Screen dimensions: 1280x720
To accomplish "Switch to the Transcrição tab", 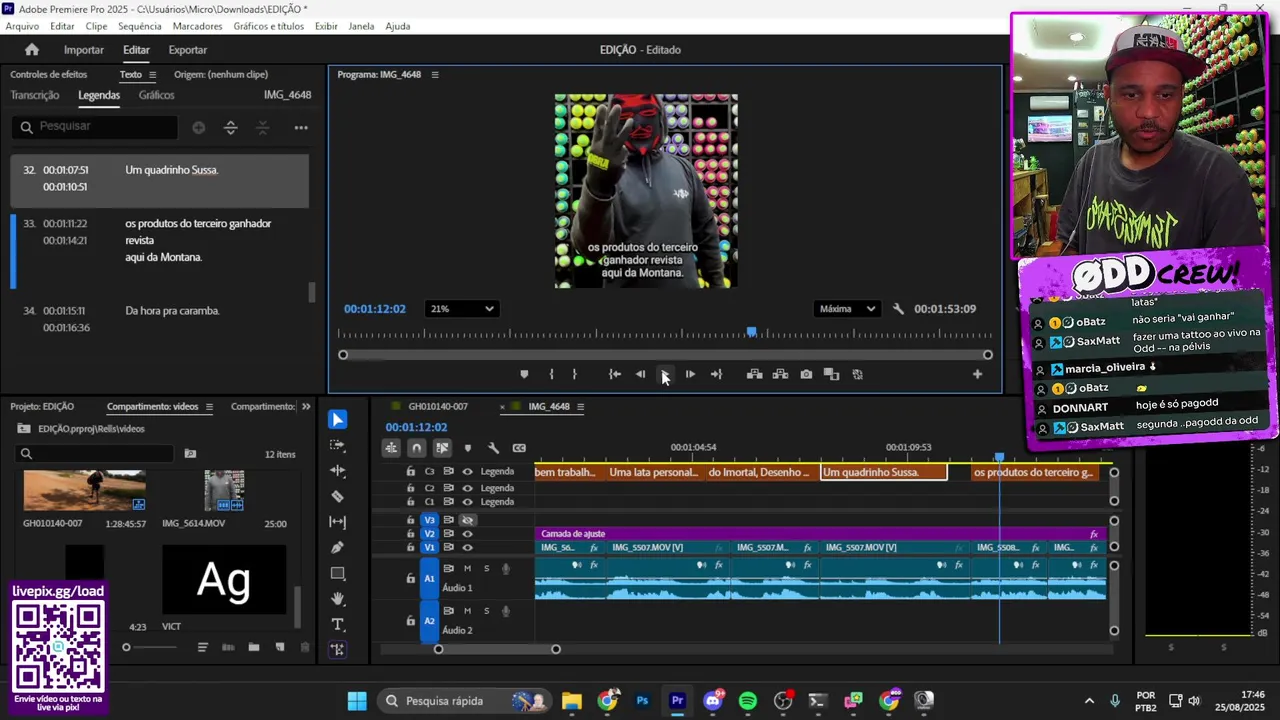I will click(35, 95).
